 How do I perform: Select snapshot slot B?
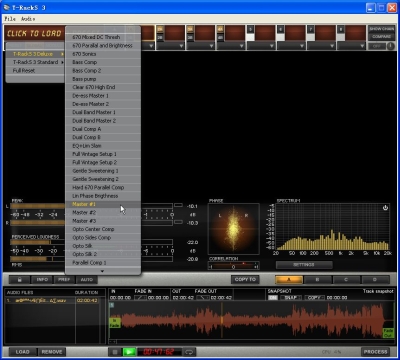tap(317, 280)
